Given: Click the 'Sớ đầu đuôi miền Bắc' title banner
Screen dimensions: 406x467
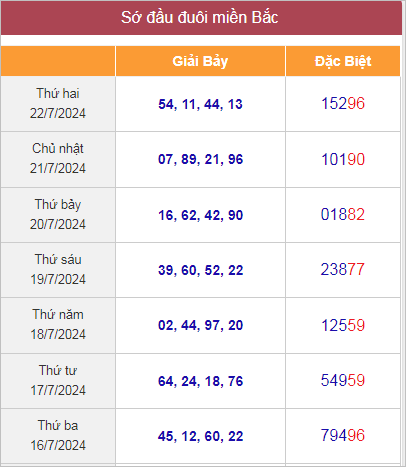Looking at the screenshot, I should tap(201, 18).
